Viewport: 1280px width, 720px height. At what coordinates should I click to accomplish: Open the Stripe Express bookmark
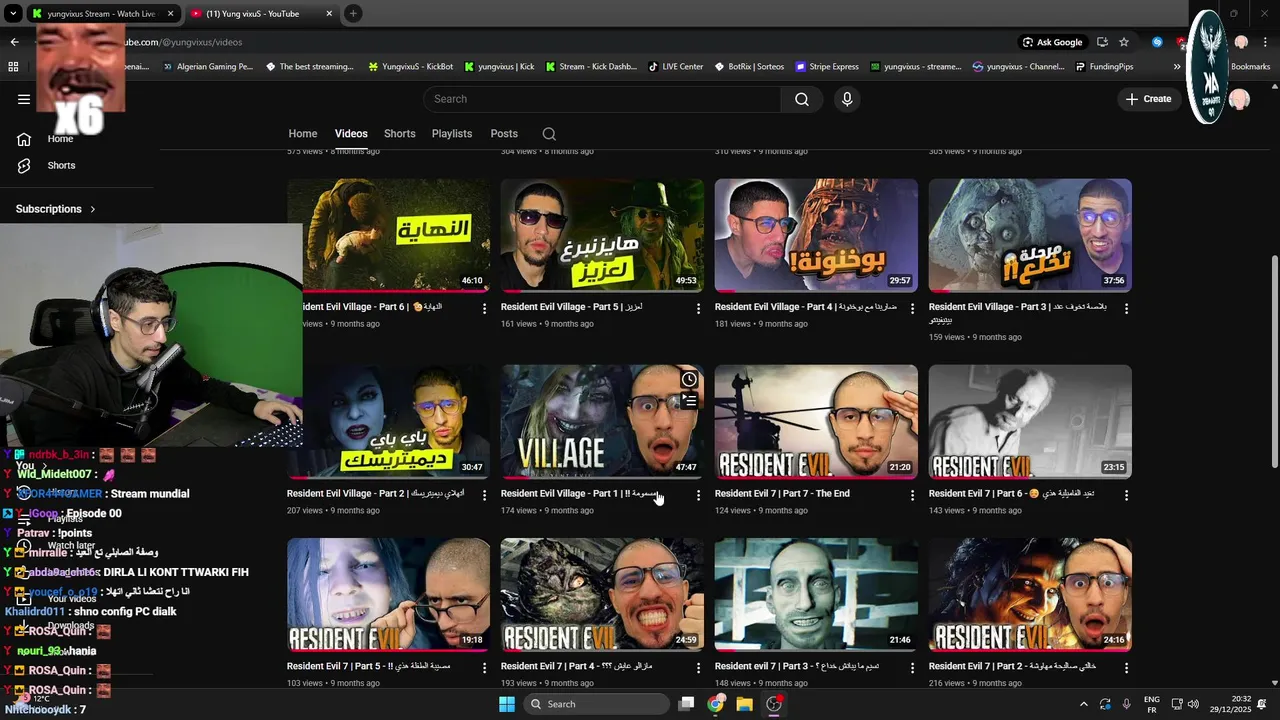[827, 67]
